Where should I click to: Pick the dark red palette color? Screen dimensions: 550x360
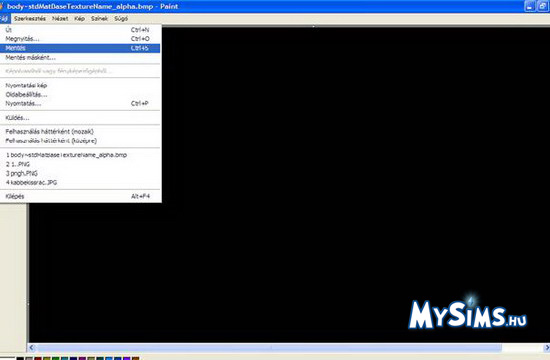point(38,358)
